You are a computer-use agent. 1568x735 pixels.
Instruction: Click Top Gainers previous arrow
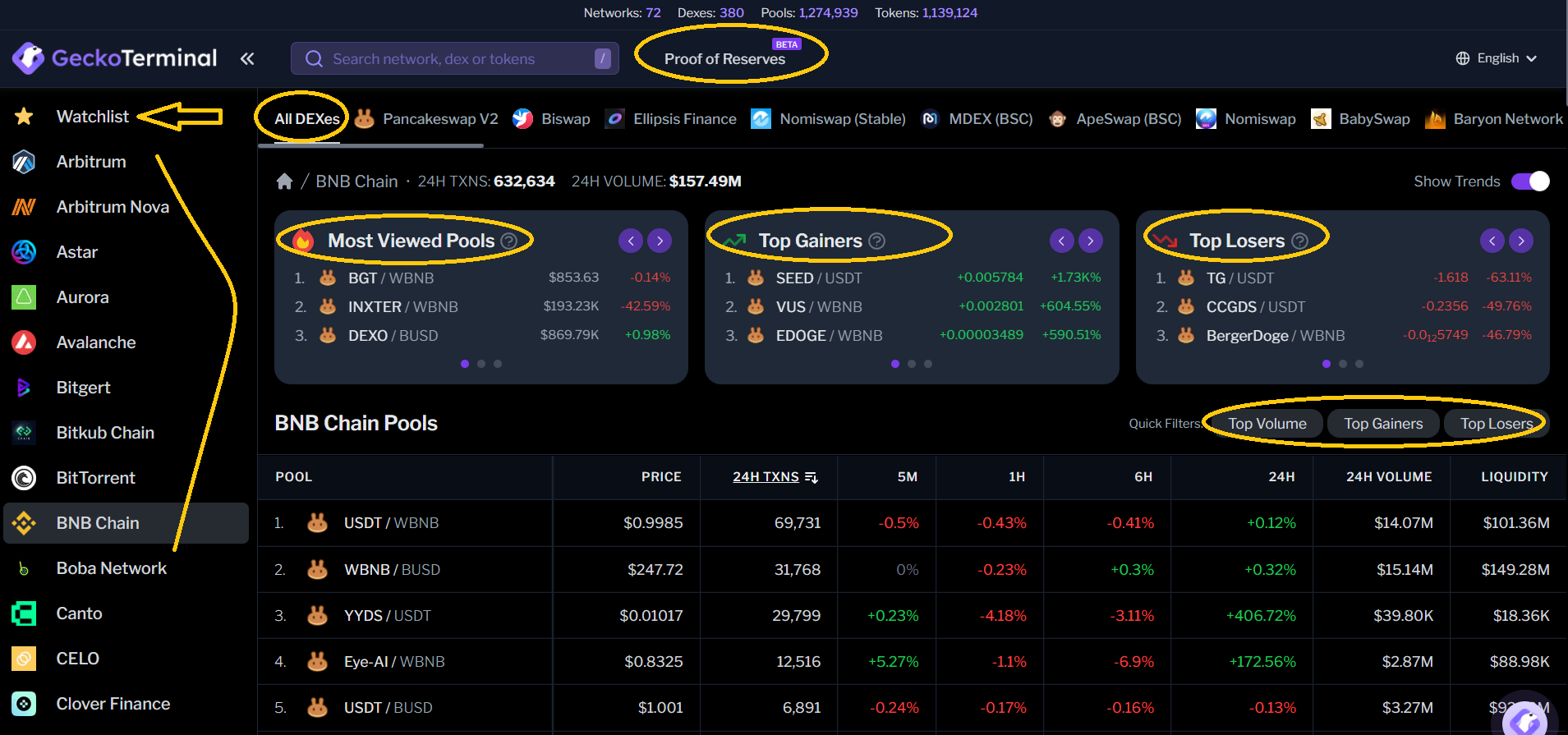(x=1062, y=241)
